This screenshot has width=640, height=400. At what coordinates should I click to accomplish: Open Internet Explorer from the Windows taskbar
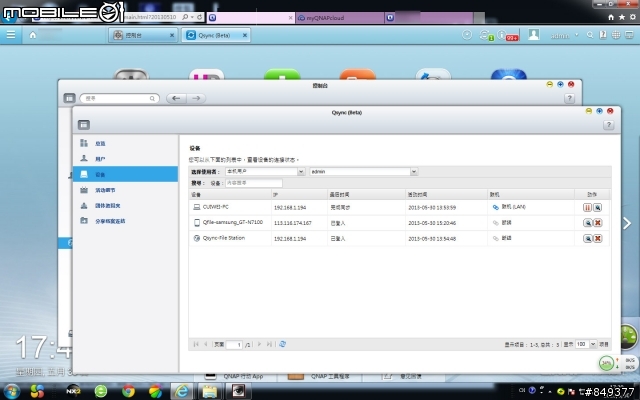click(x=182, y=391)
